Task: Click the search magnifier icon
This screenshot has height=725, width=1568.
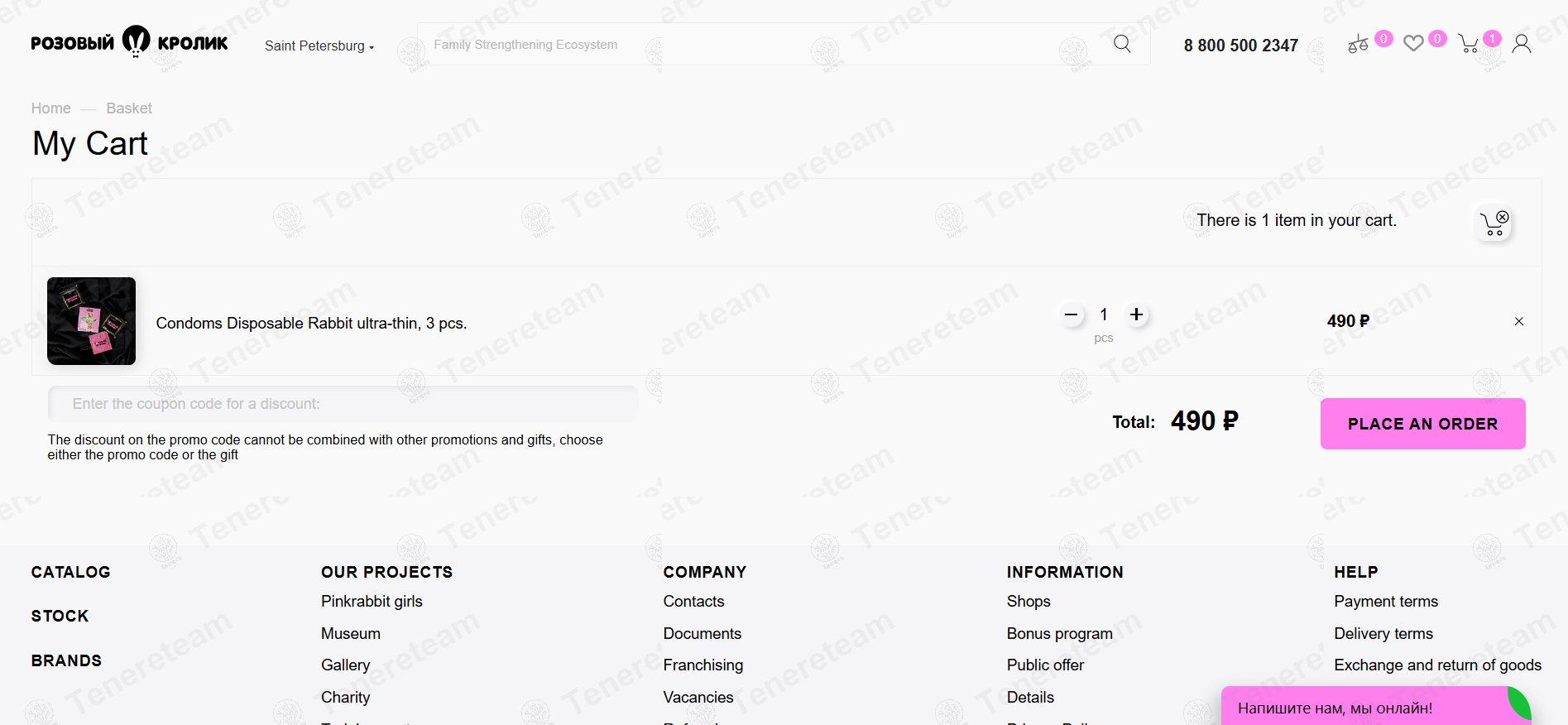Action: pos(1122,44)
